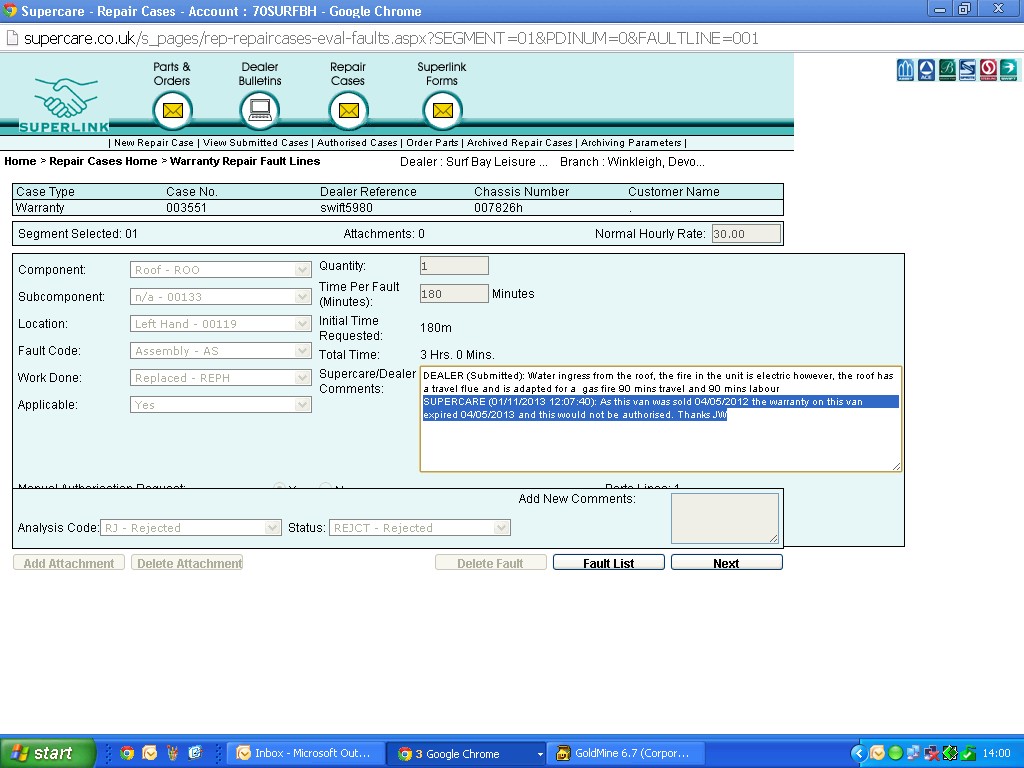Open the Repair Cases envelope icon
This screenshot has width=1024, height=768.
coord(348,110)
